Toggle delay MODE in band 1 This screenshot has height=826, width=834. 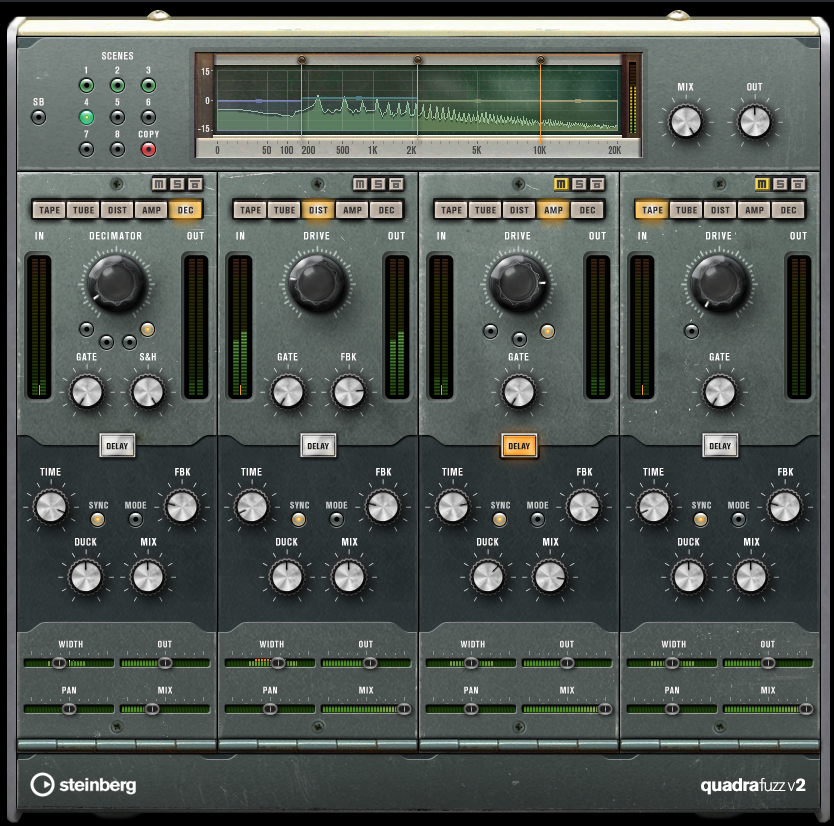[136, 520]
